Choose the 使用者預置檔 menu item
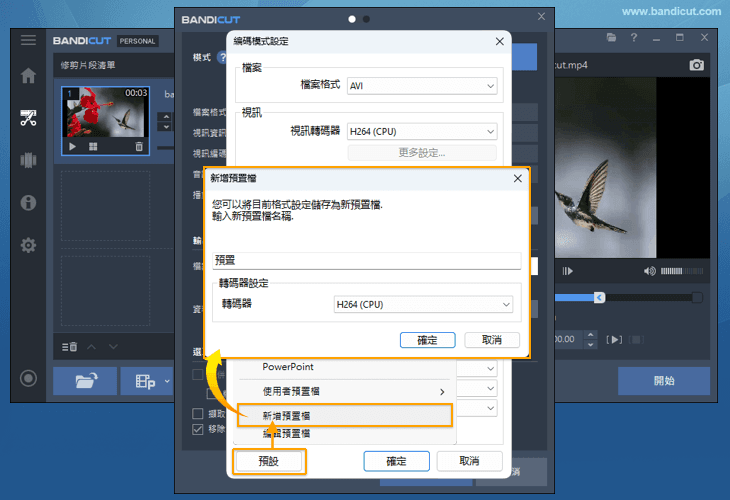The image size is (730, 500). [x=345, y=392]
